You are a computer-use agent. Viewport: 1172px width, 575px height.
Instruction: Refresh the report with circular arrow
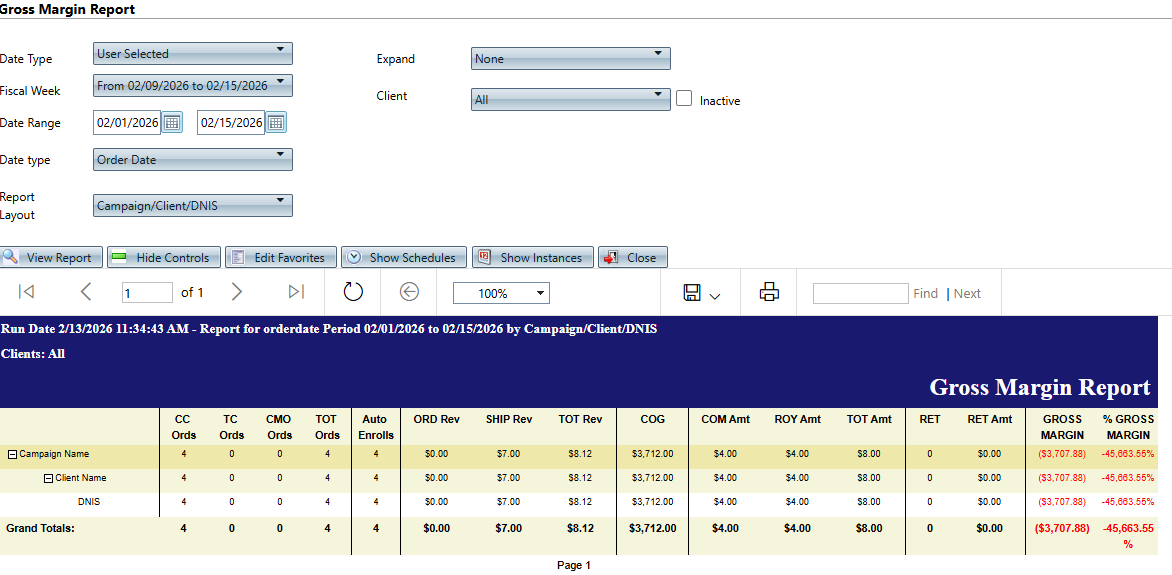pyautogui.click(x=353, y=292)
